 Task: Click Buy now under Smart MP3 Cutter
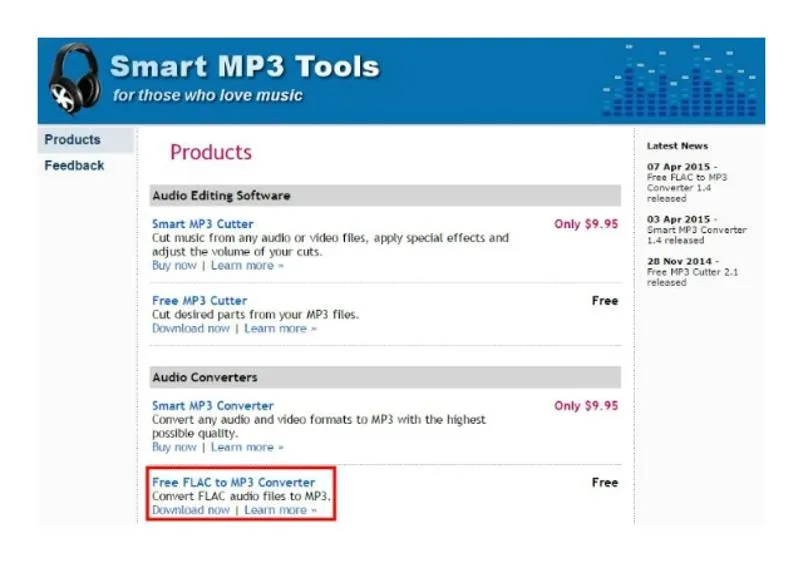(x=174, y=265)
